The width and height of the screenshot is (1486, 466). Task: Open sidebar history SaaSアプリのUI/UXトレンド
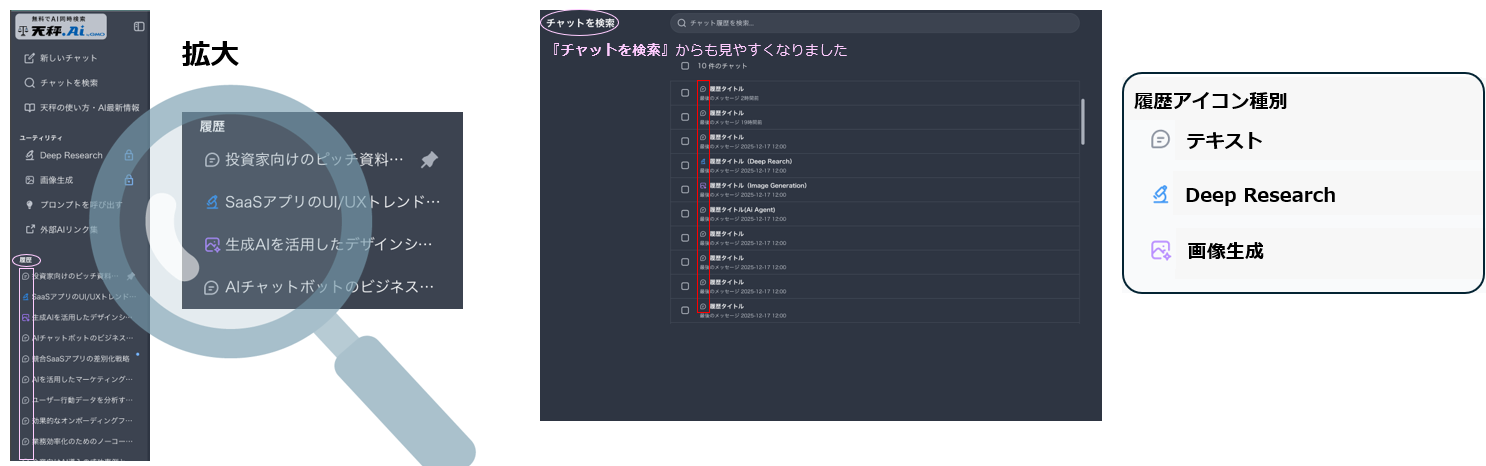(79, 296)
